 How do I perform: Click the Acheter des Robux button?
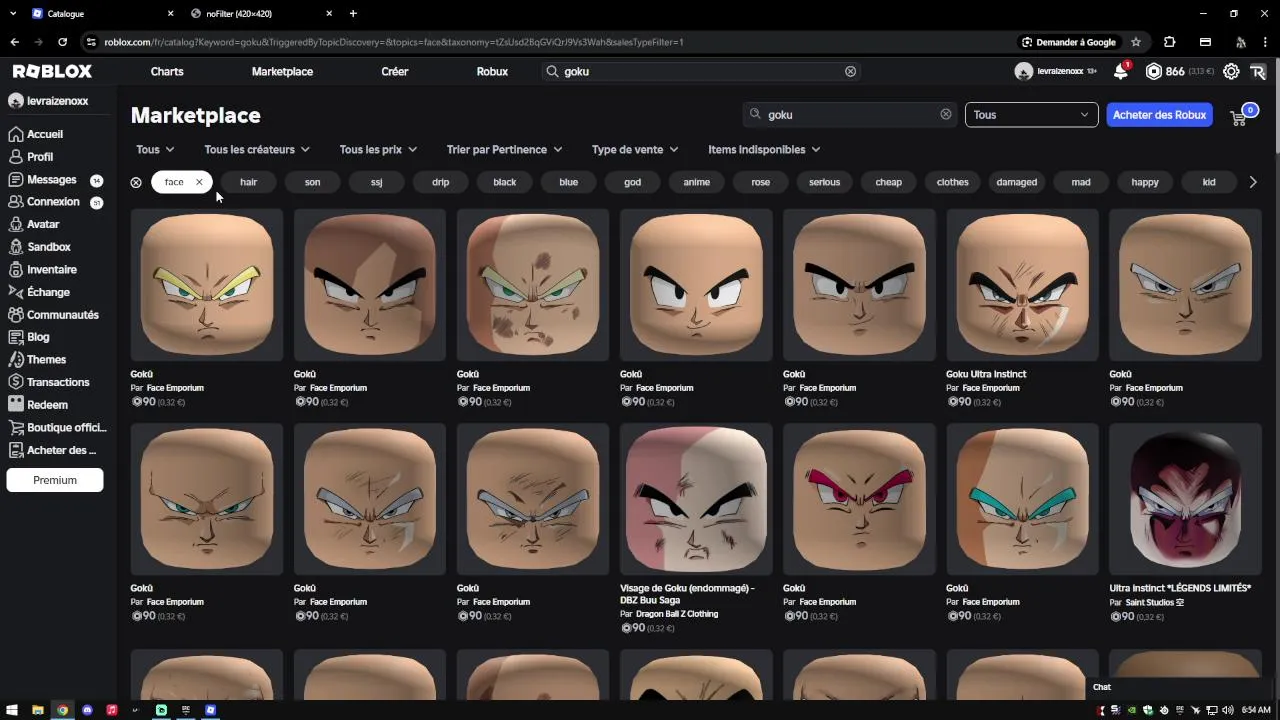pos(1159,115)
